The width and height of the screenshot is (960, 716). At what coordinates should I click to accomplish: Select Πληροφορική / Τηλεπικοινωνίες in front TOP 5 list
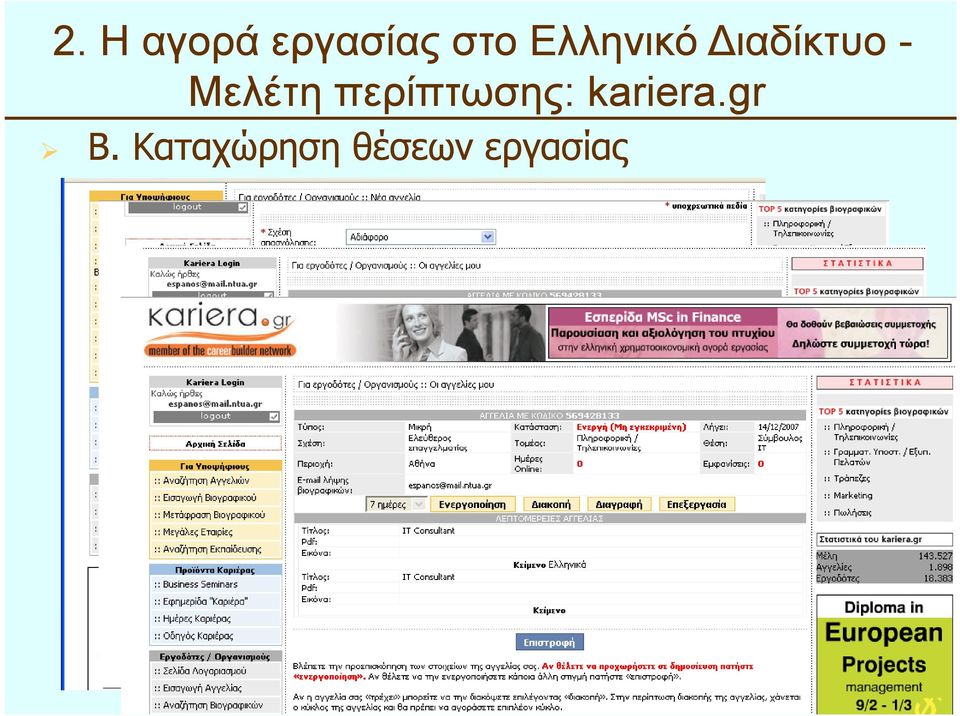[x=865, y=432]
